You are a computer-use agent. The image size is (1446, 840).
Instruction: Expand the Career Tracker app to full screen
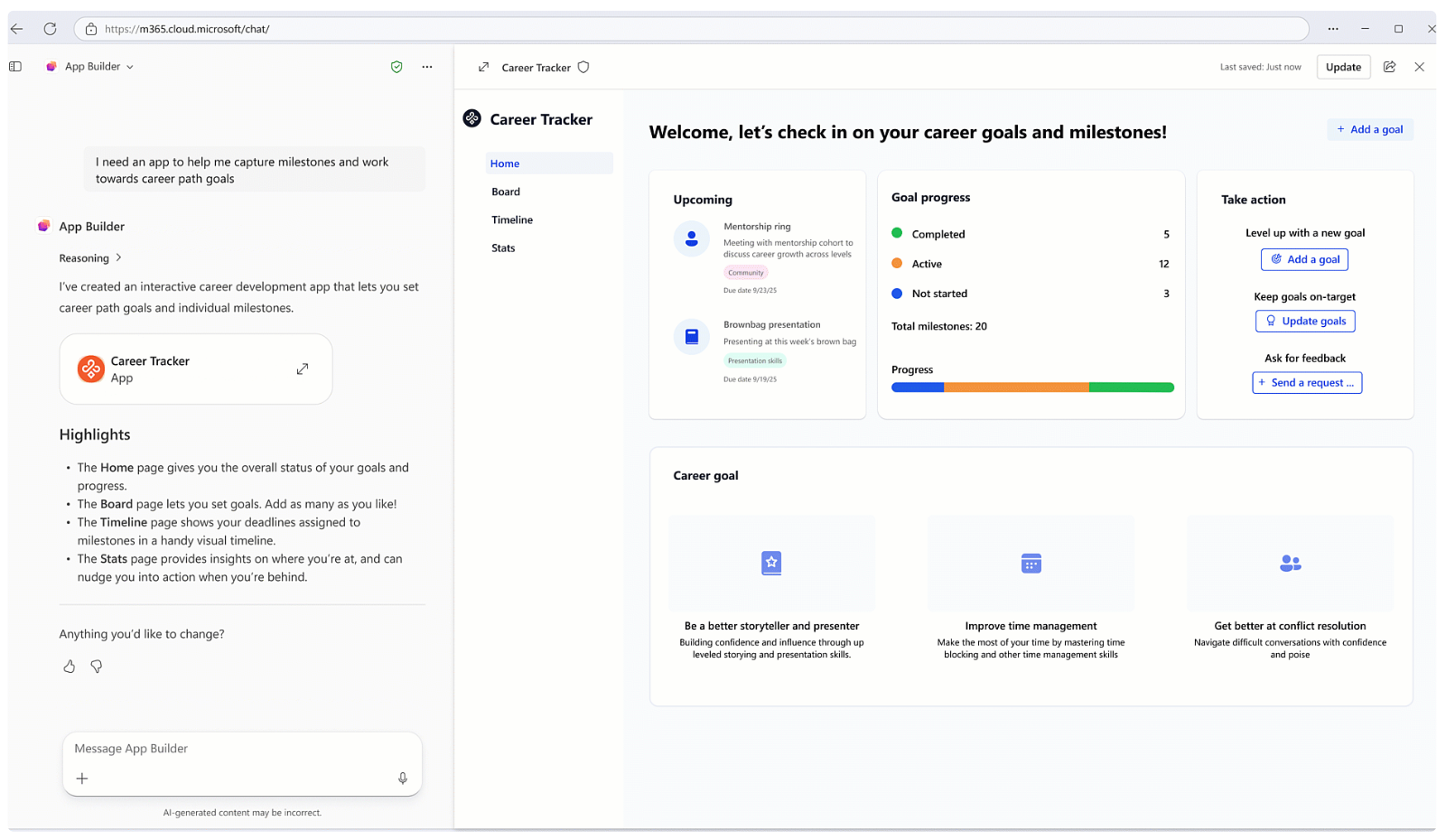(x=483, y=67)
